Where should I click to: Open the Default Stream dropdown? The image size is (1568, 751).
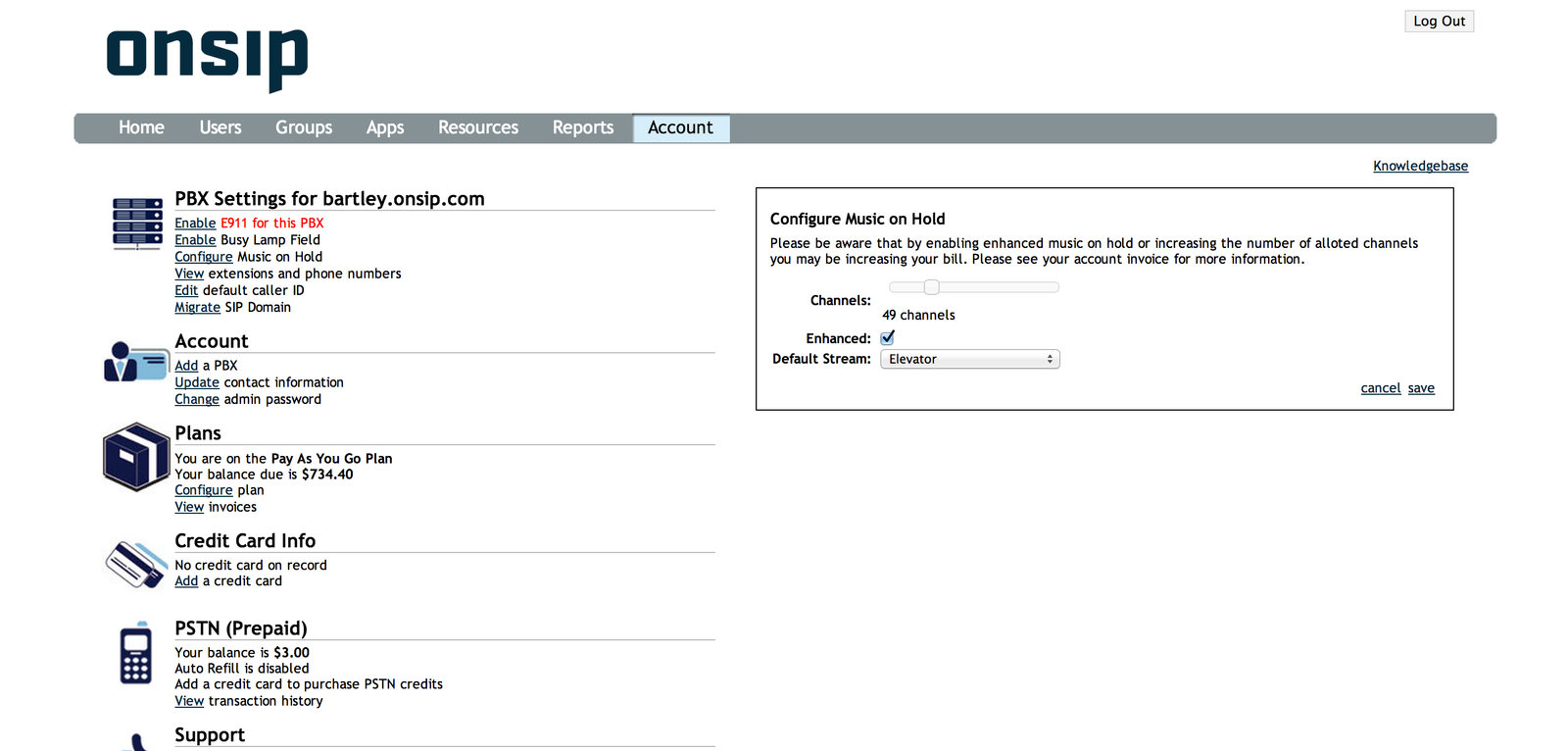(x=969, y=360)
